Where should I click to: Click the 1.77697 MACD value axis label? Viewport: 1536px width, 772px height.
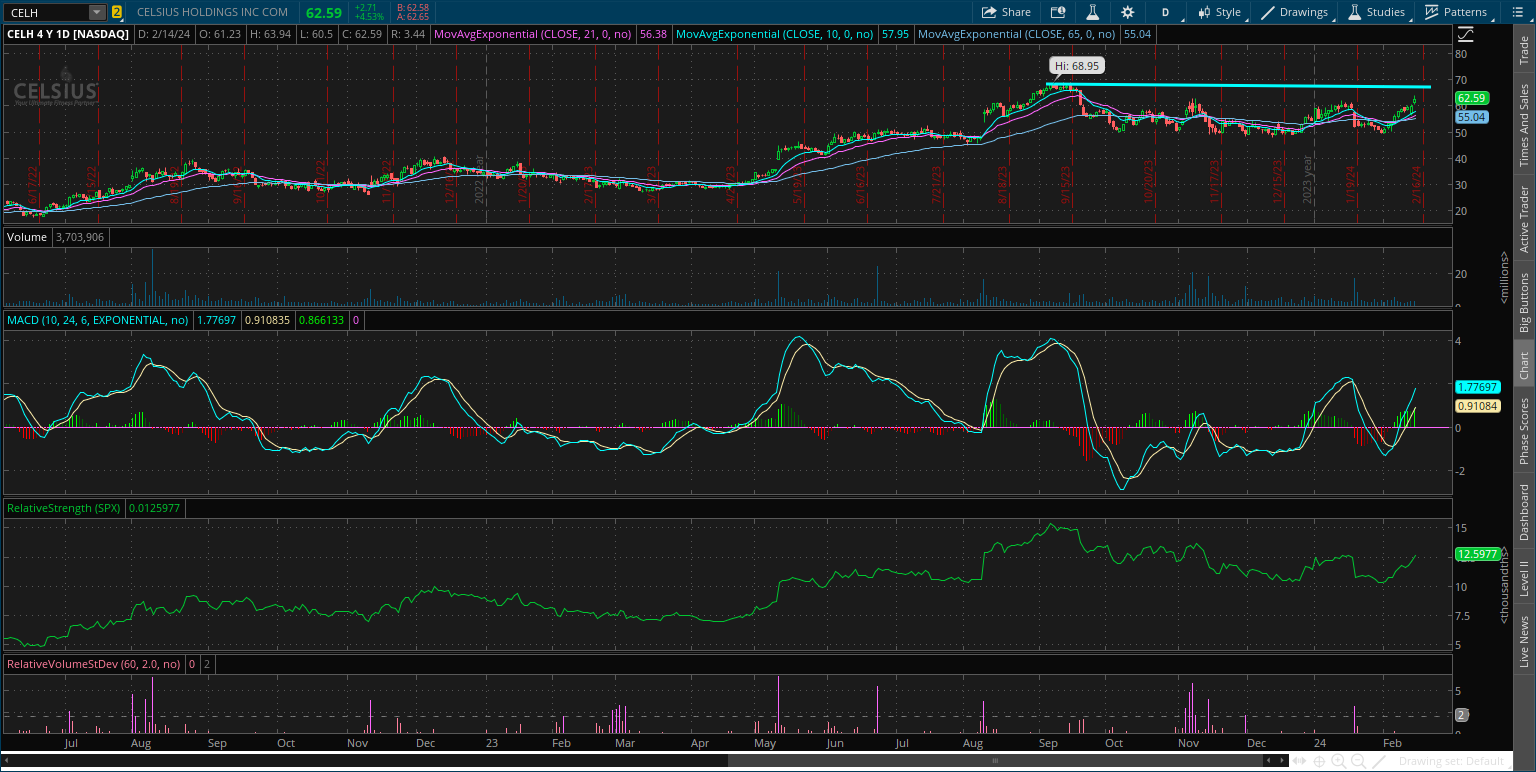pos(1476,386)
